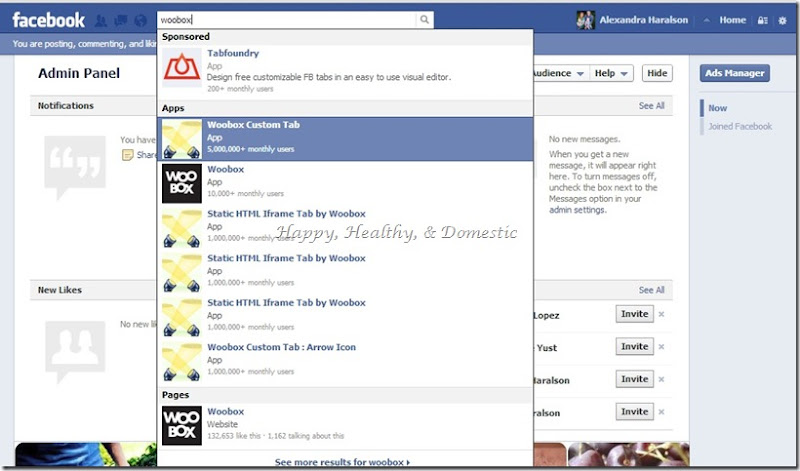Click the sticky note Share icon

coord(128,155)
